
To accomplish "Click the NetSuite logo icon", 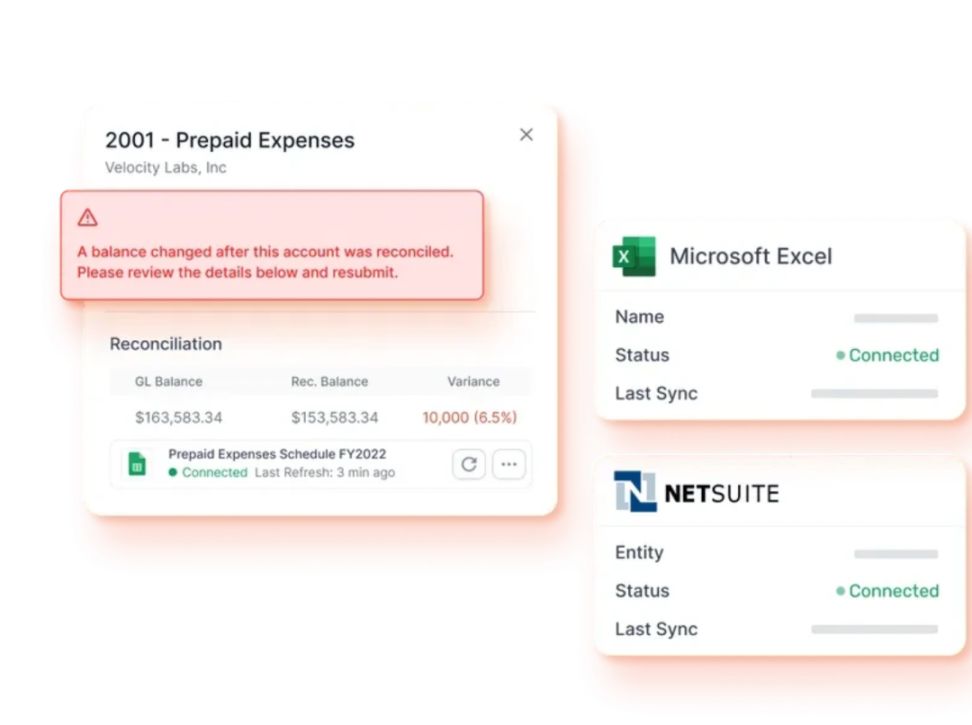I will point(635,492).
